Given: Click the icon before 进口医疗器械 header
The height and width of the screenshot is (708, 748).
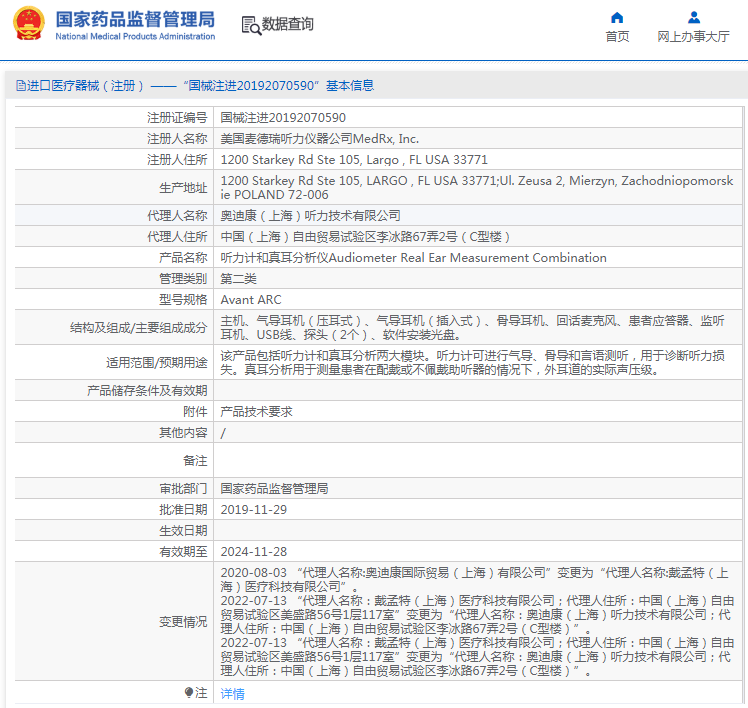Looking at the screenshot, I should click(20, 86).
